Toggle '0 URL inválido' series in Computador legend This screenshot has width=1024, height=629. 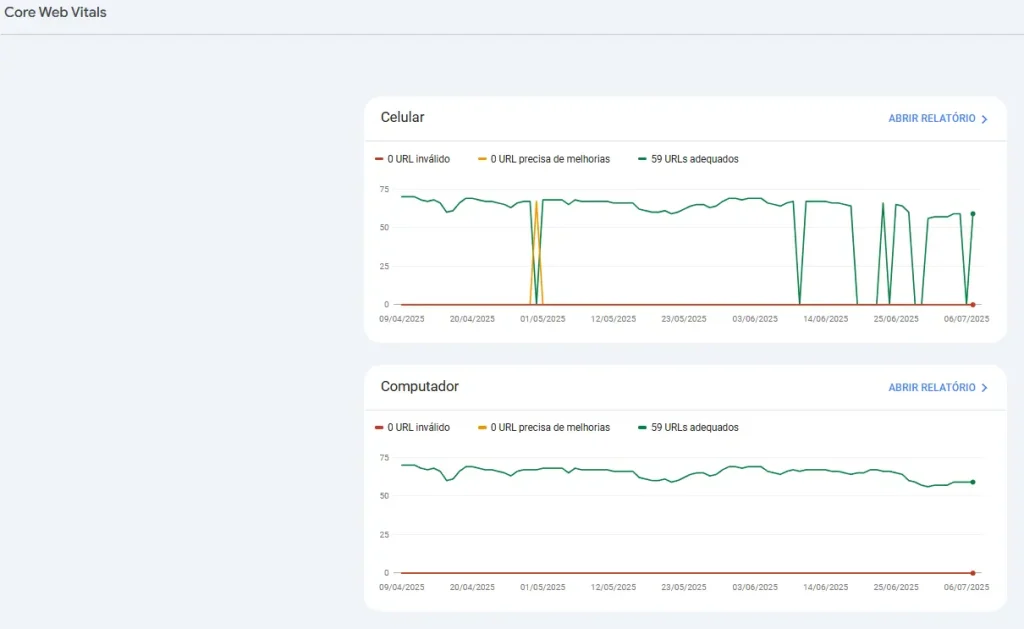418,428
